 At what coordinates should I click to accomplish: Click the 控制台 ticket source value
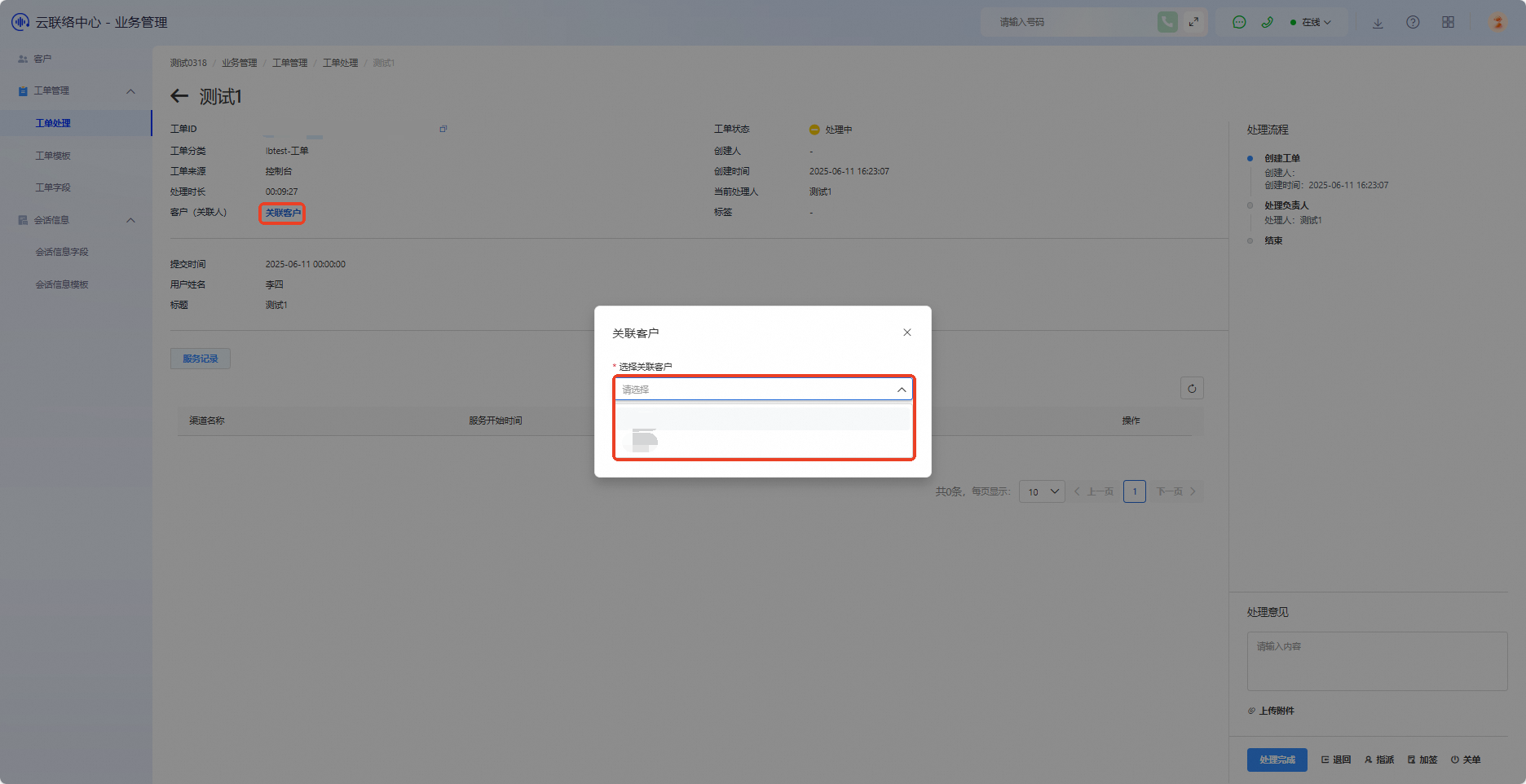[279, 171]
